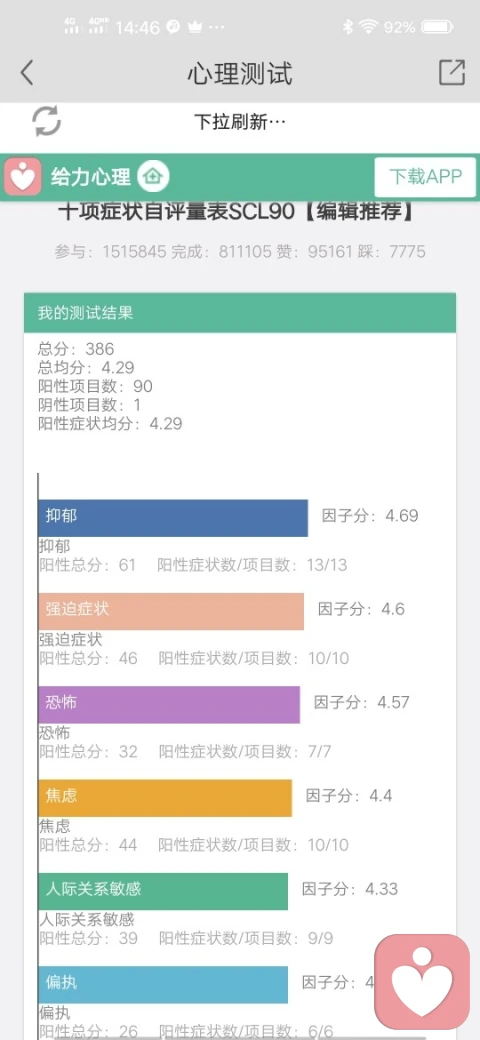480x1040 pixels.
Task: Tap the back arrow icon
Action: [27, 73]
